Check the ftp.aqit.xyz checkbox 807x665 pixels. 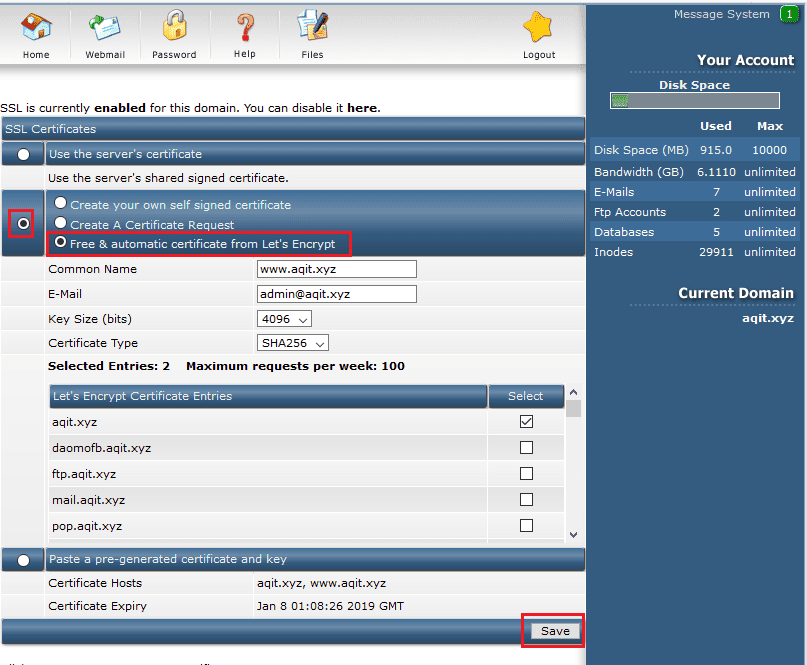(526, 473)
